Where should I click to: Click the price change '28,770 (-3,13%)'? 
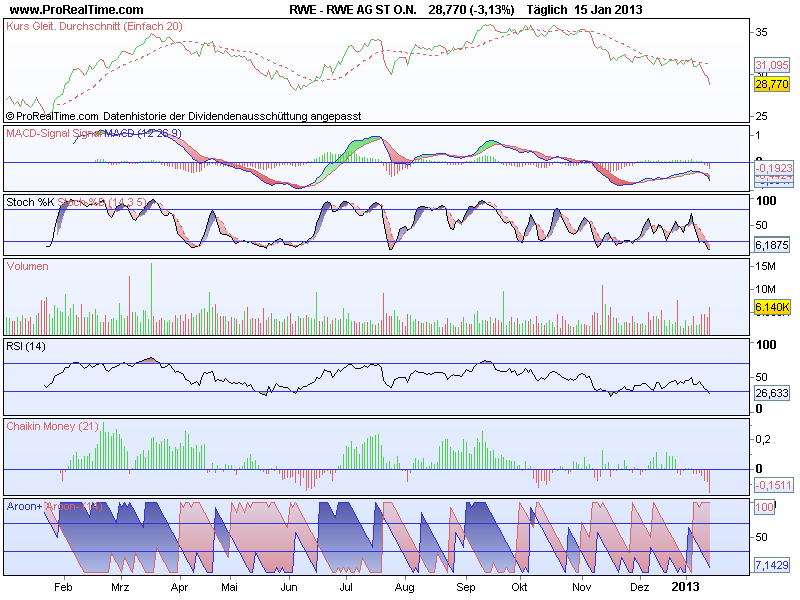[x=471, y=10]
